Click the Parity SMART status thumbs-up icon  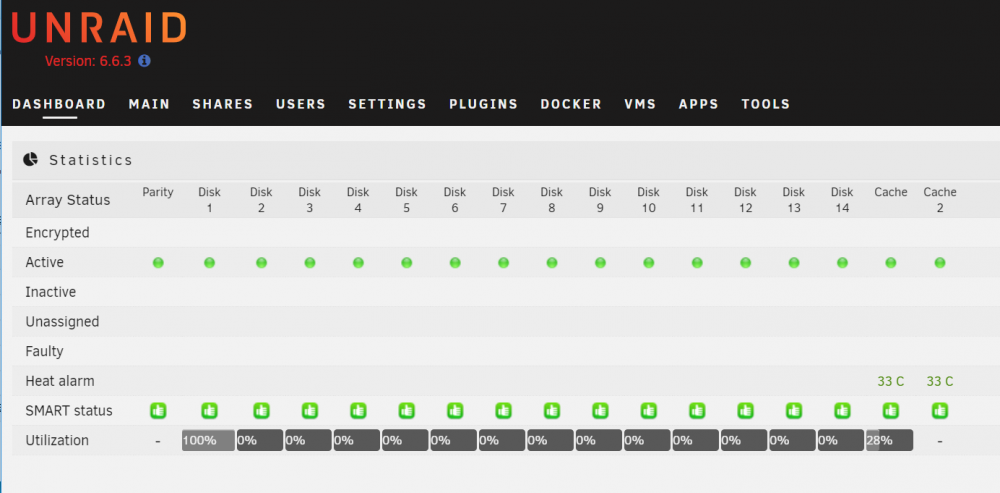[158, 411]
